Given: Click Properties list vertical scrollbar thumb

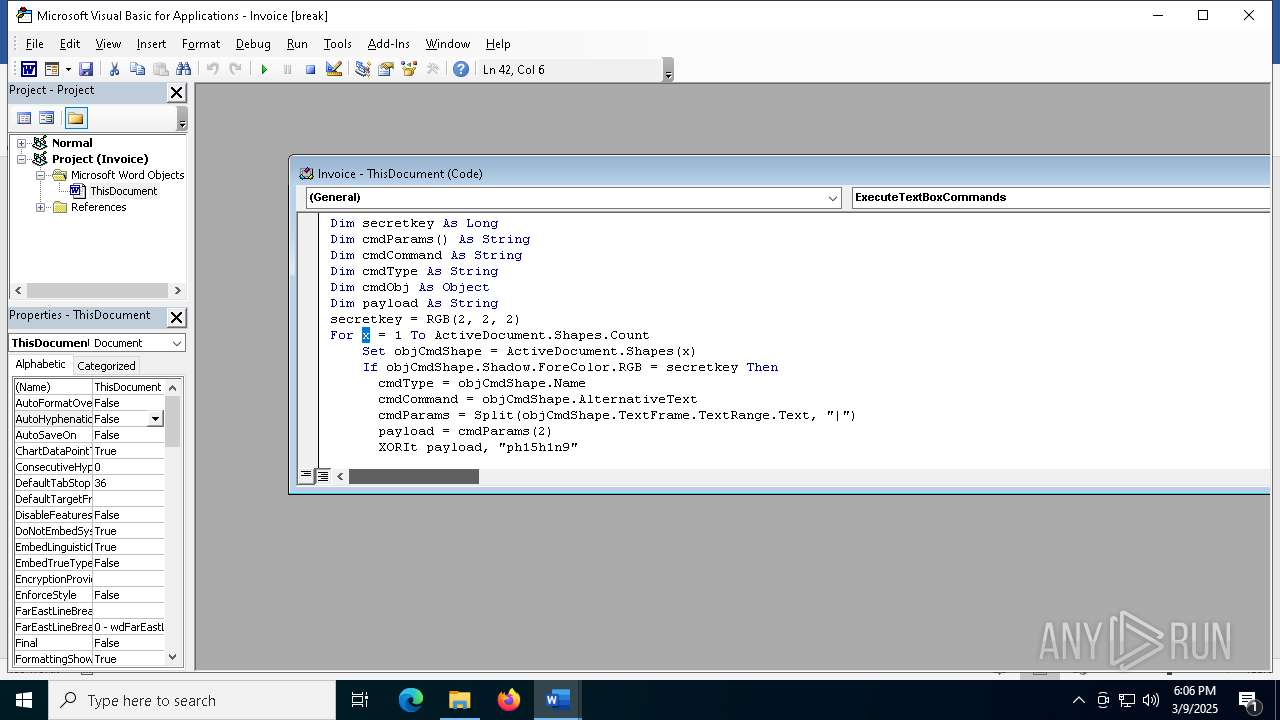Looking at the screenshot, I should 173,421.
